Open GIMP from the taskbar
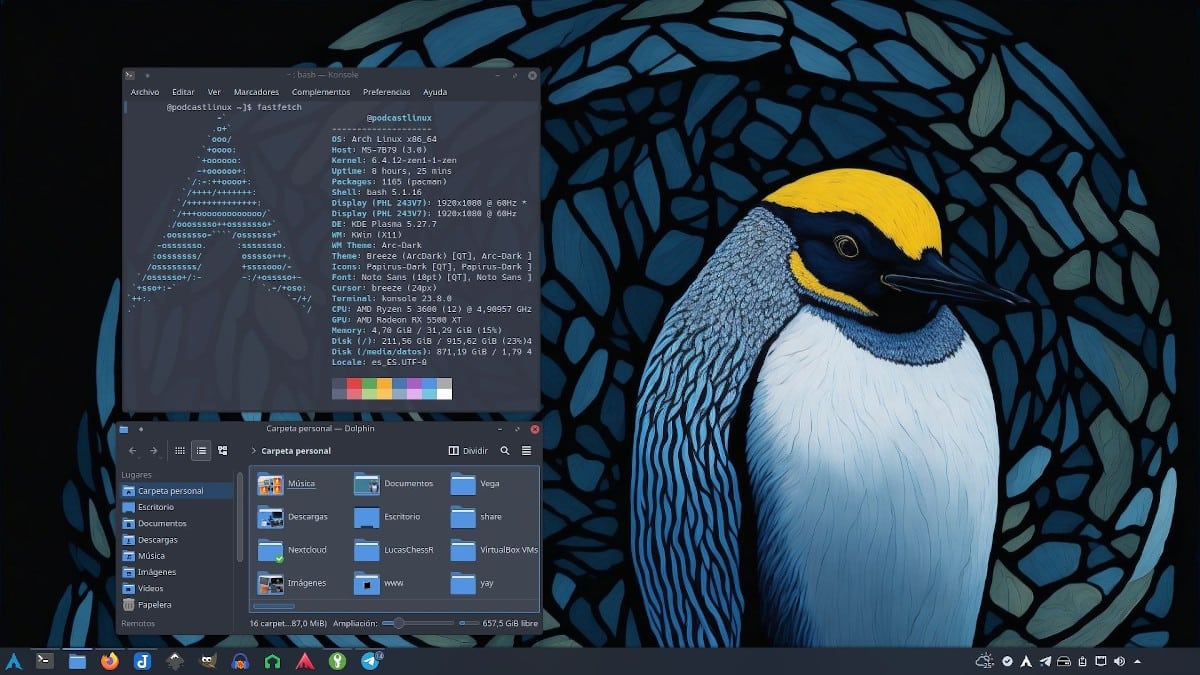Image resolution: width=1200 pixels, height=675 pixels. pos(208,661)
